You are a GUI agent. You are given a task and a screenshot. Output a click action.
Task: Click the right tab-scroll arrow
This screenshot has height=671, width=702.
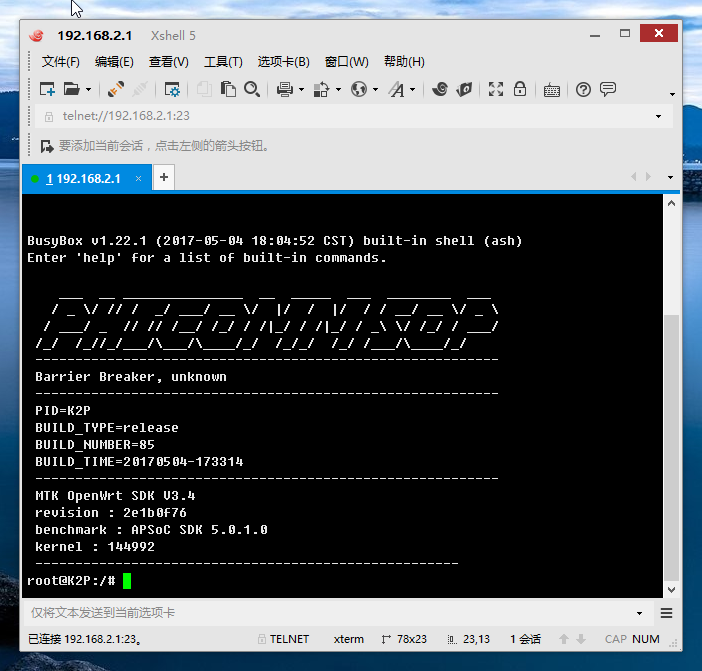coord(648,177)
